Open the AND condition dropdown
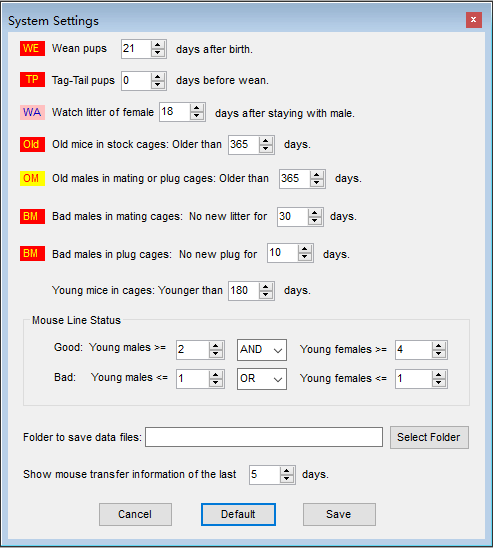Screen dimensions: 493x548 262,350
